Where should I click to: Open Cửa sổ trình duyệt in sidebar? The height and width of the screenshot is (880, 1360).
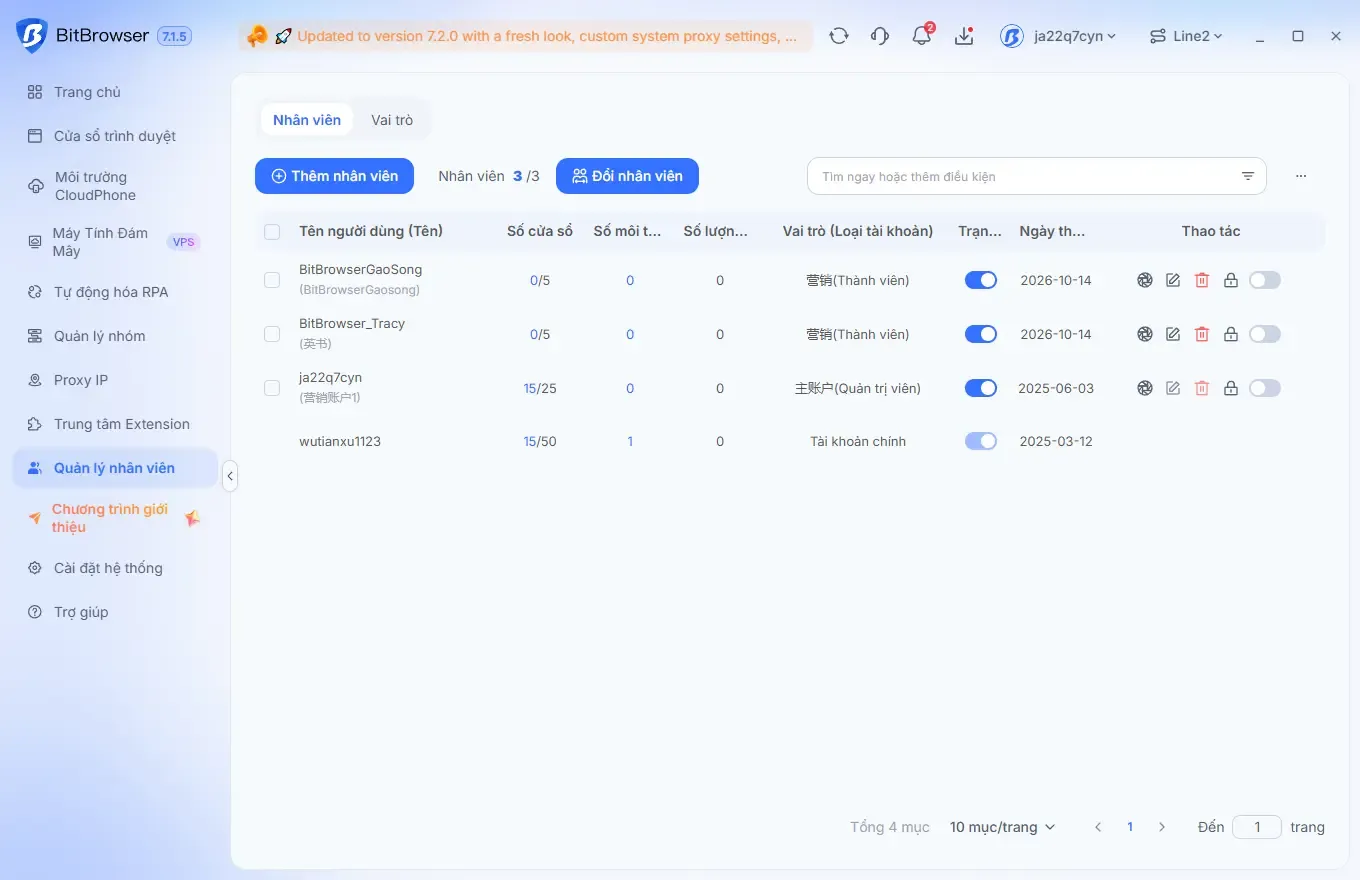[115, 136]
